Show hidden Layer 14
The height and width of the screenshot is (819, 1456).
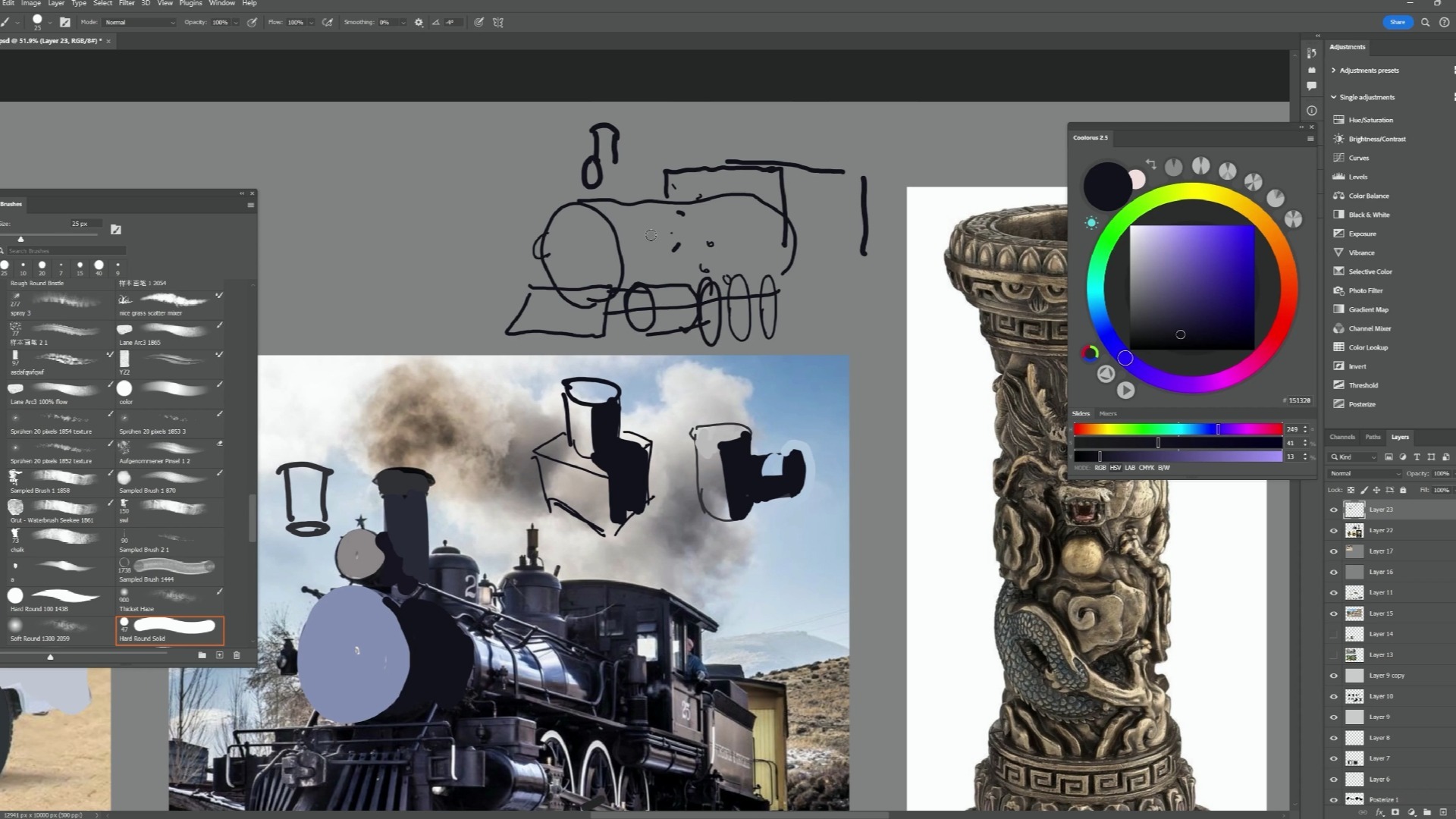pyautogui.click(x=1334, y=634)
